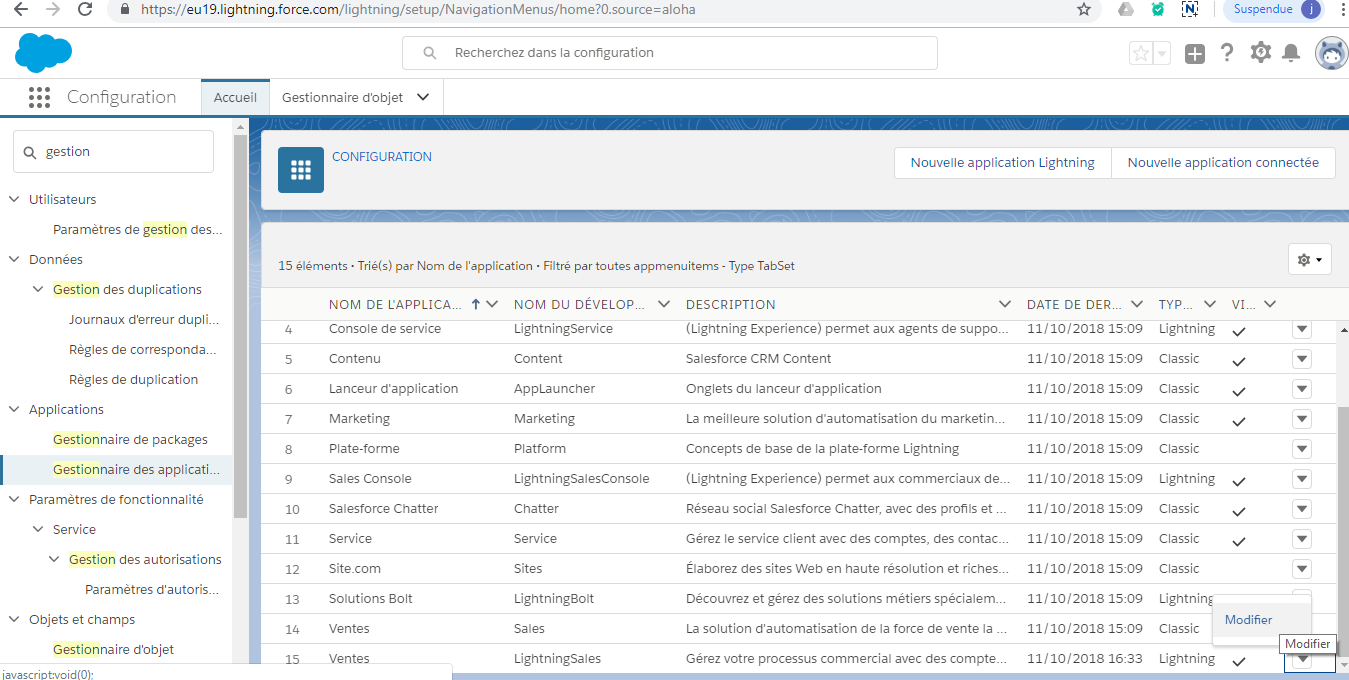The width and height of the screenshot is (1349, 680).
Task: Open row actions for Ventes LightningSales row
Action: (x=1301, y=659)
